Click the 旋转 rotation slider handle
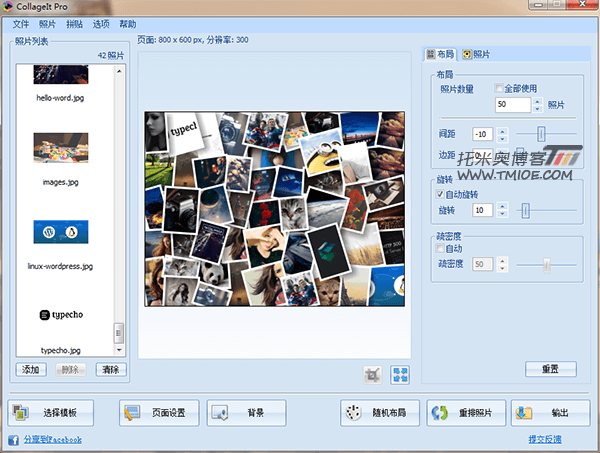The width and height of the screenshot is (600, 453). tap(526, 210)
